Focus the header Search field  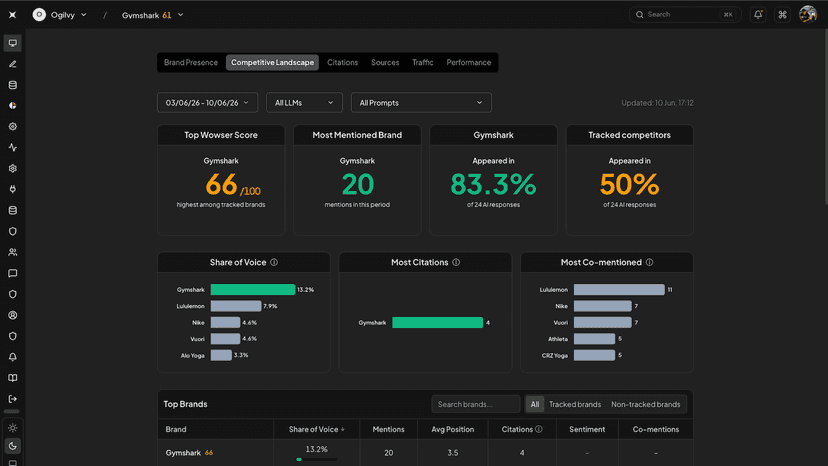tap(685, 15)
